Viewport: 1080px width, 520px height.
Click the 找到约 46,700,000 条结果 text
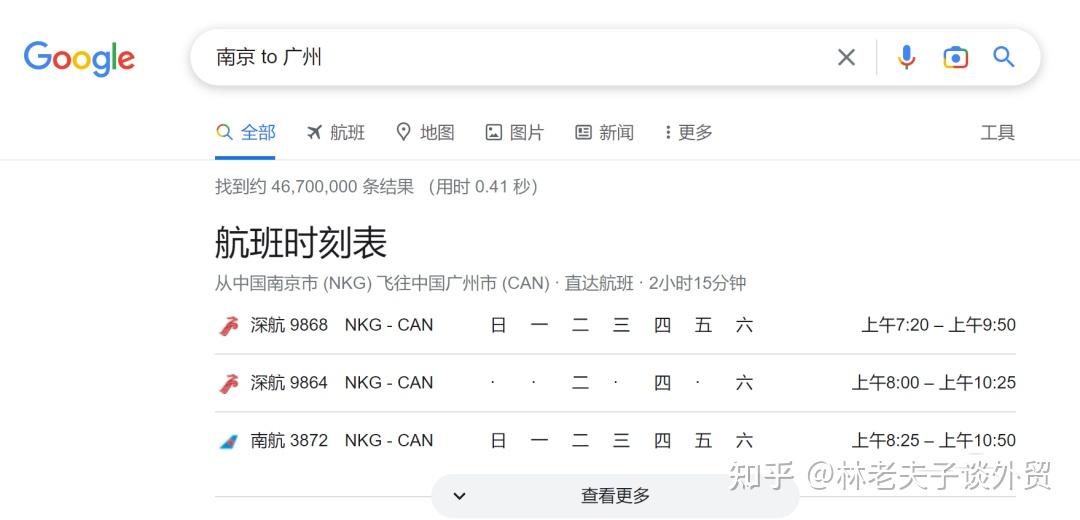coord(315,187)
